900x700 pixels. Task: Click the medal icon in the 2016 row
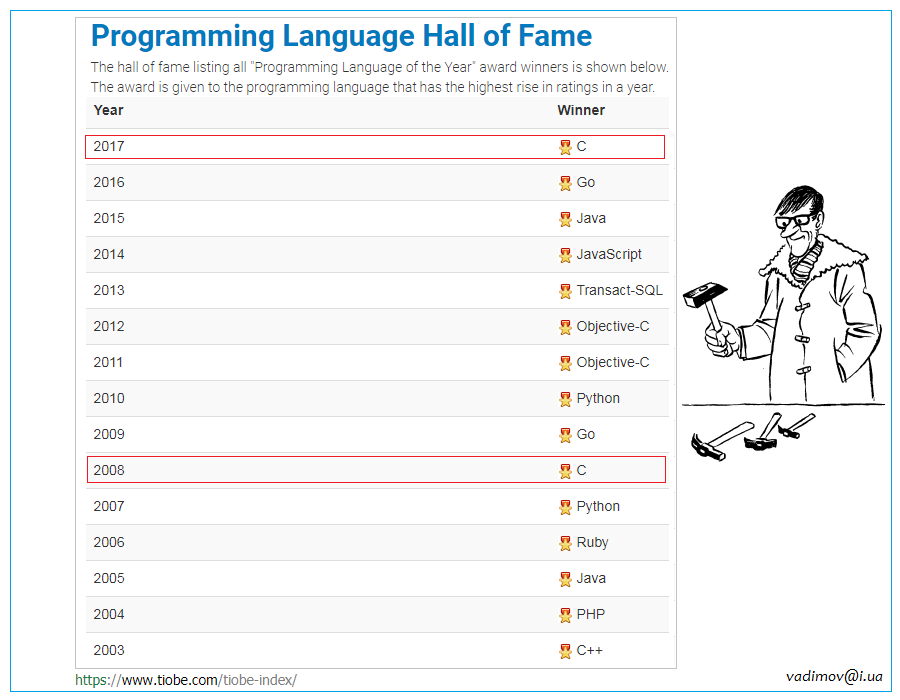pos(565,184)
